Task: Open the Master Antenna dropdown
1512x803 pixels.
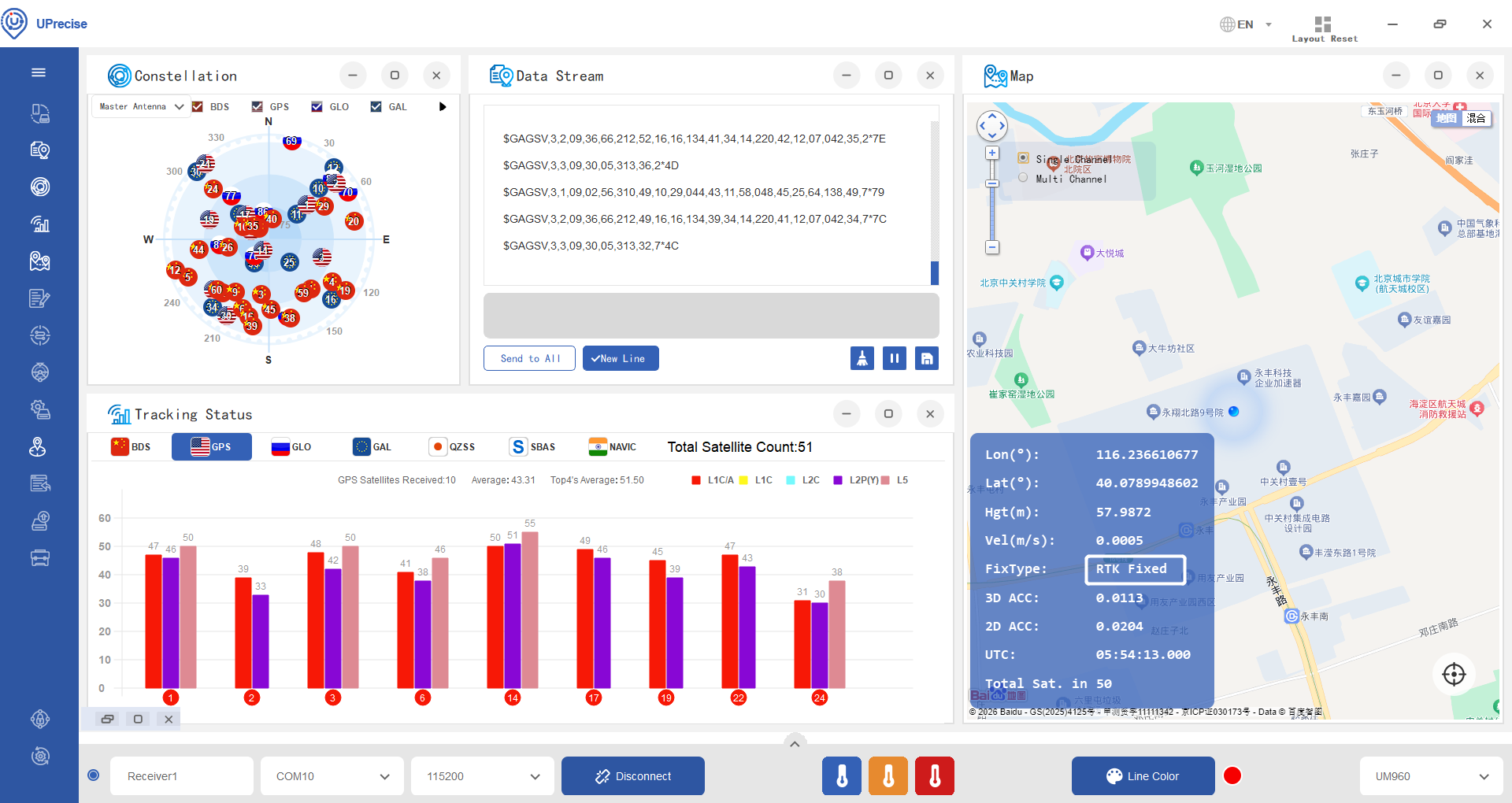Action: [141, 107]
